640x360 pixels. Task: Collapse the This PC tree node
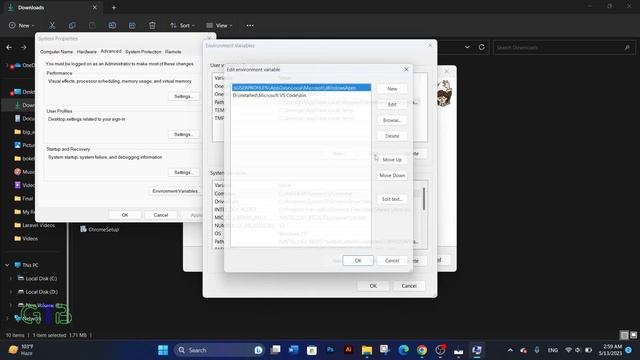pyautogui.click(x=7, y=265)
